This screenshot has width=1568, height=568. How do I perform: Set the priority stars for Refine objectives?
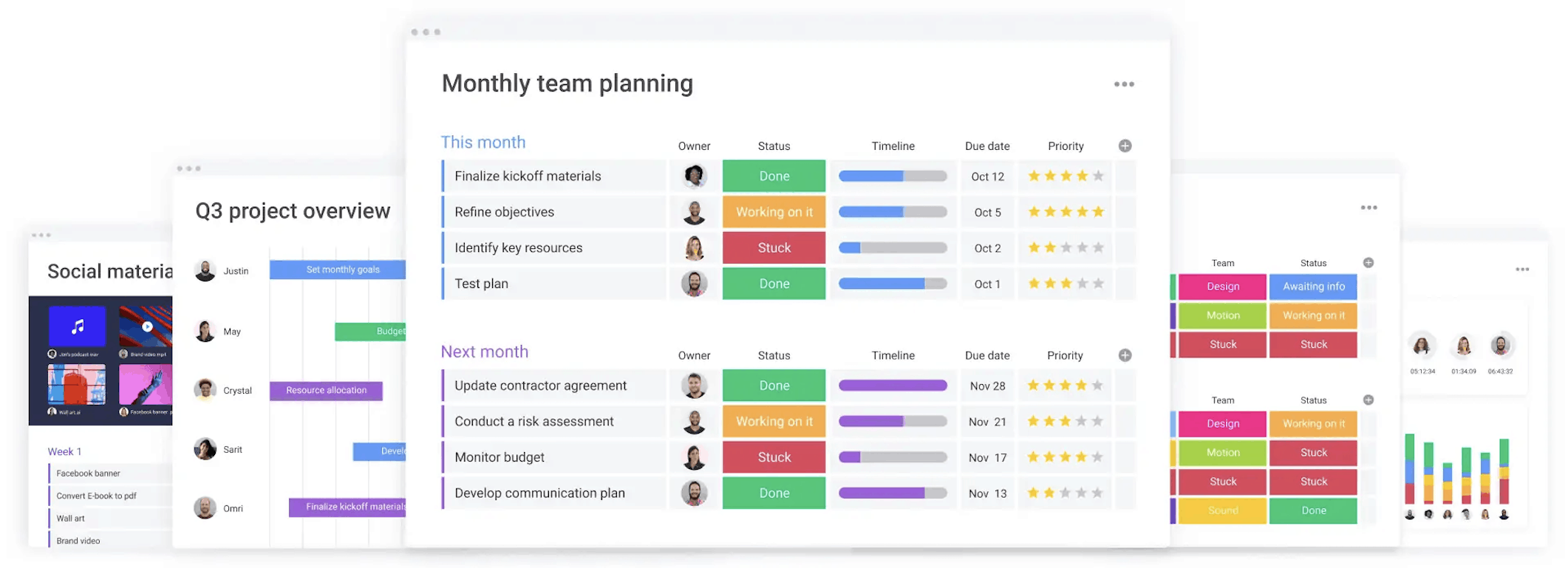pyautogui.click(x=1066, y=212)
